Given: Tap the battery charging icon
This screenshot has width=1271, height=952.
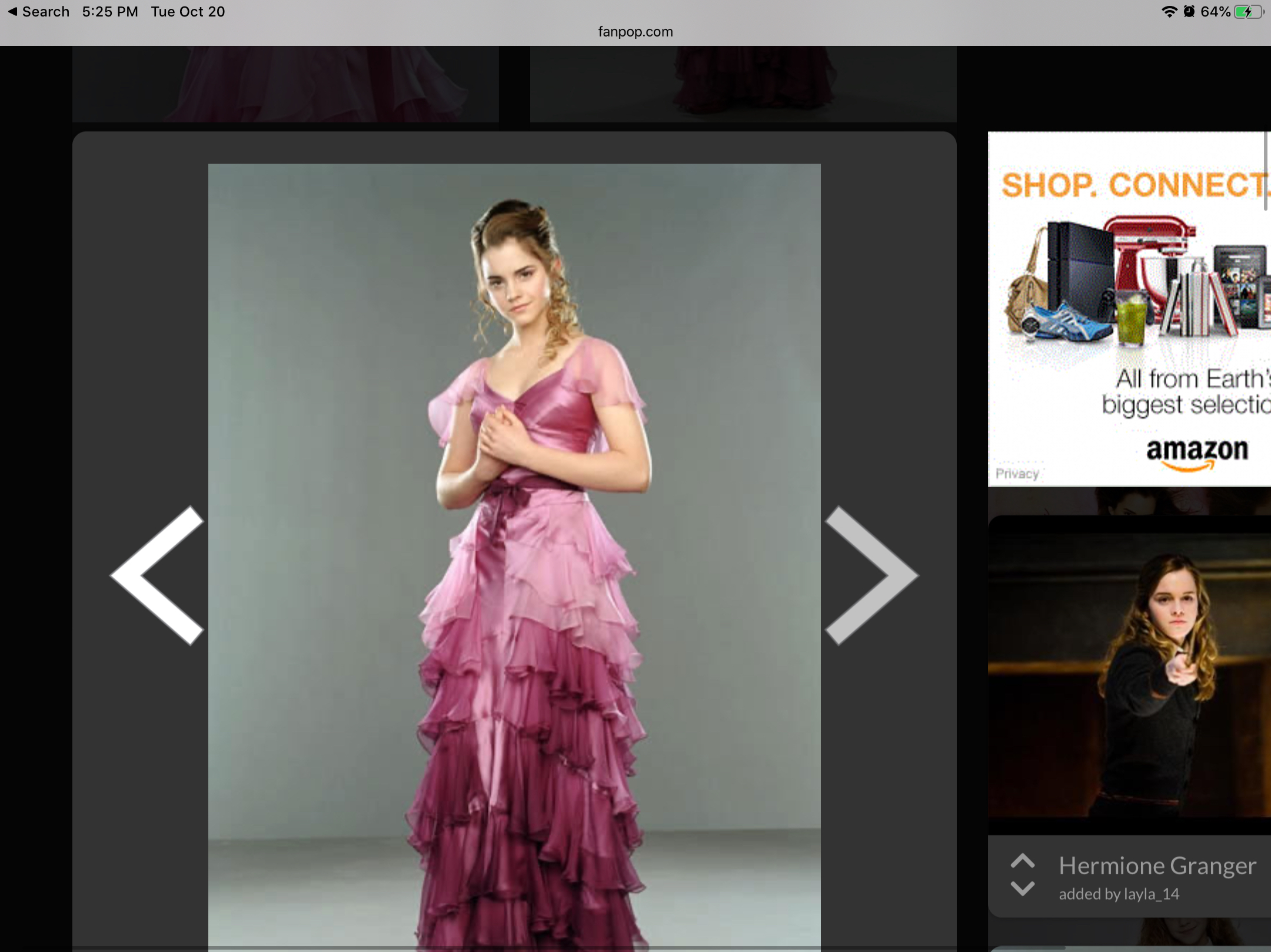Looking at the screenshot, I should (x=1249, y=12).
